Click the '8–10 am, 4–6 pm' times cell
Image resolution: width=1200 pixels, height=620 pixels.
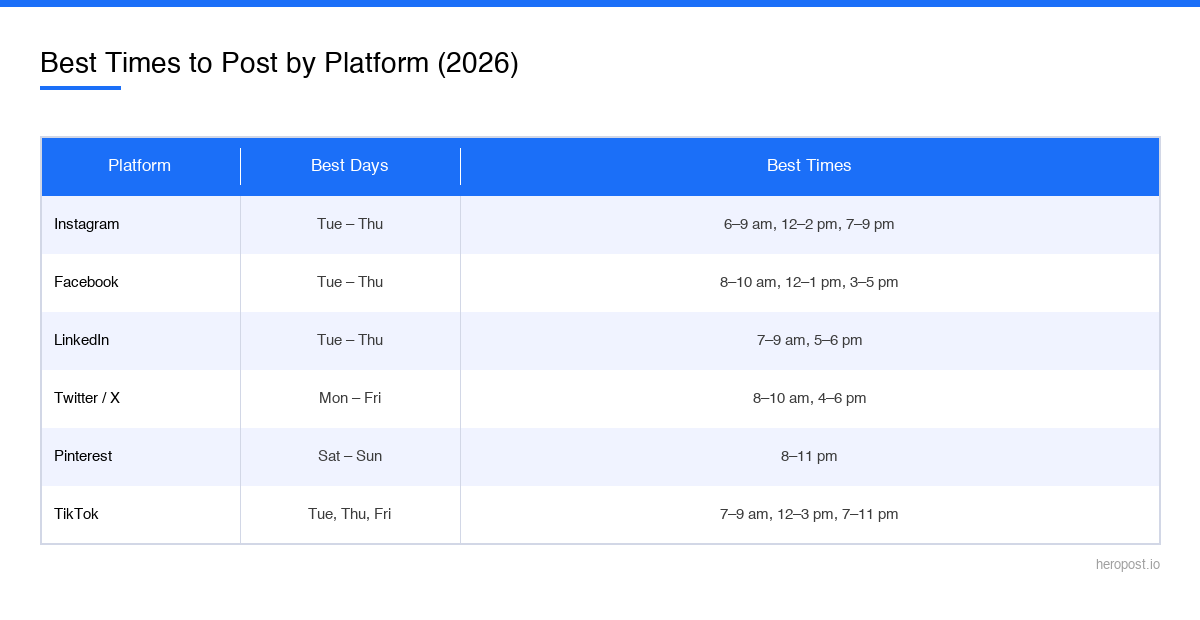(809, 399)
